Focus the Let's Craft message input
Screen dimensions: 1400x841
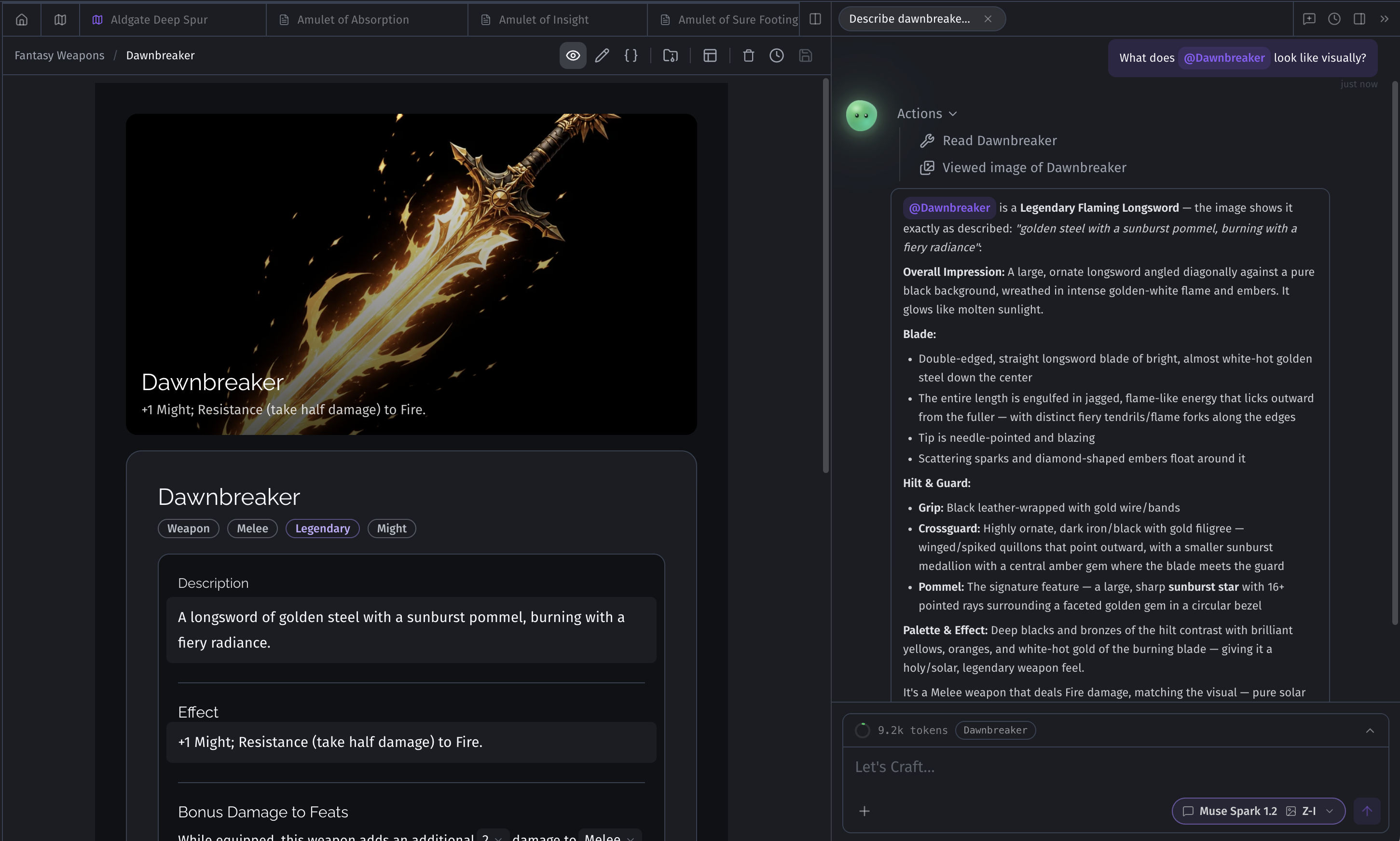(x=1115, y=767)
